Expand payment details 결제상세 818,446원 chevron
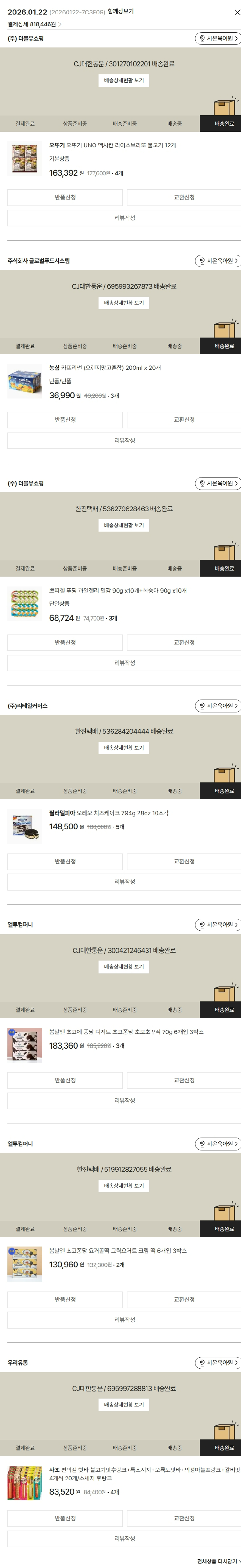Image resolution: width=241 pixels, height=1568 pixels. [x=60, y=24]
